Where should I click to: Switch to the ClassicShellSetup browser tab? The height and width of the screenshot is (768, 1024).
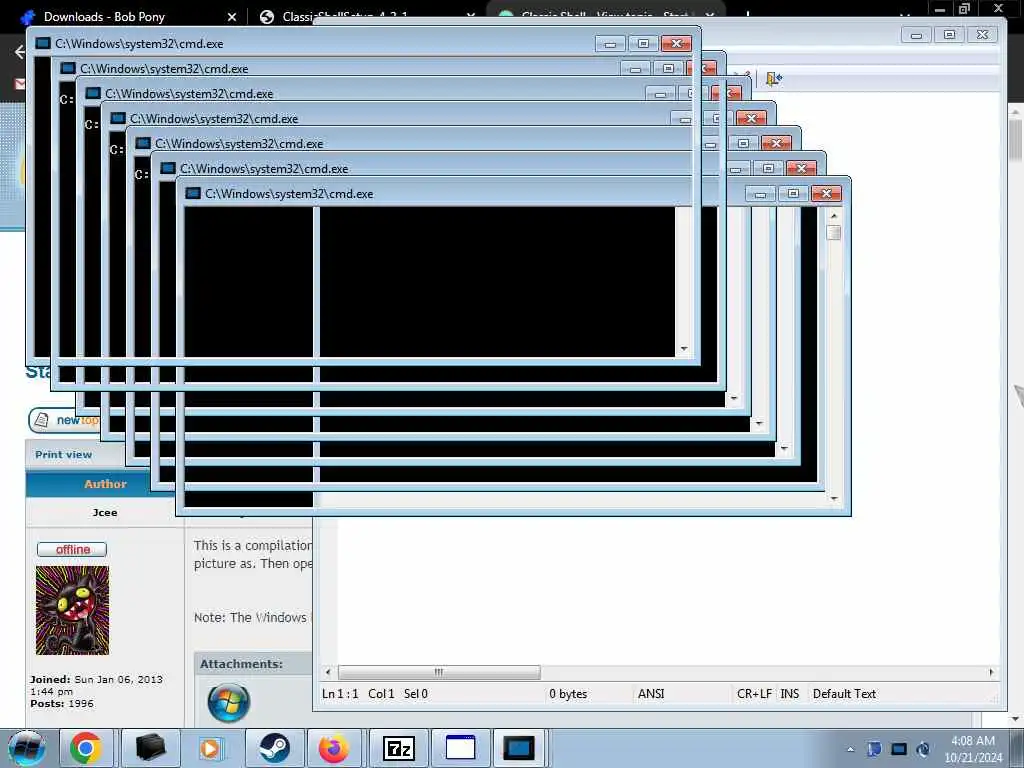click(346, 16)
